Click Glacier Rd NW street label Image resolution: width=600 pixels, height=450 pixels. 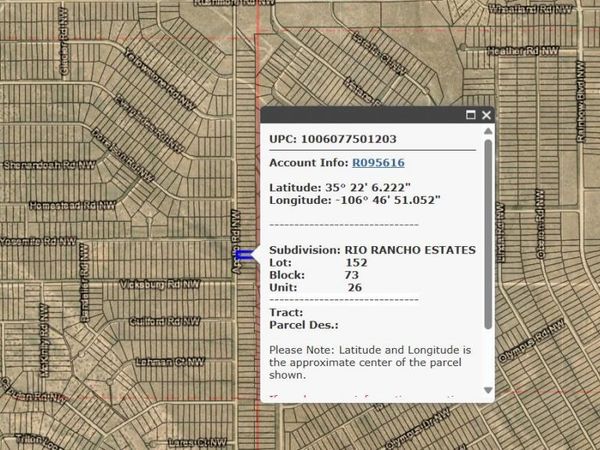pyautogui.click(x=64, y=41)
